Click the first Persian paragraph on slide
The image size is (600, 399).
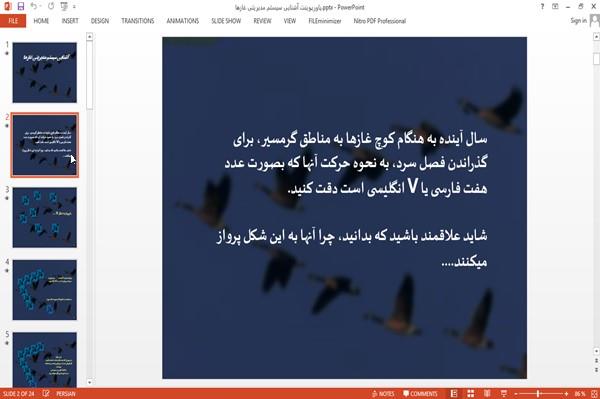pyautogui.click(x=356, y=164)
